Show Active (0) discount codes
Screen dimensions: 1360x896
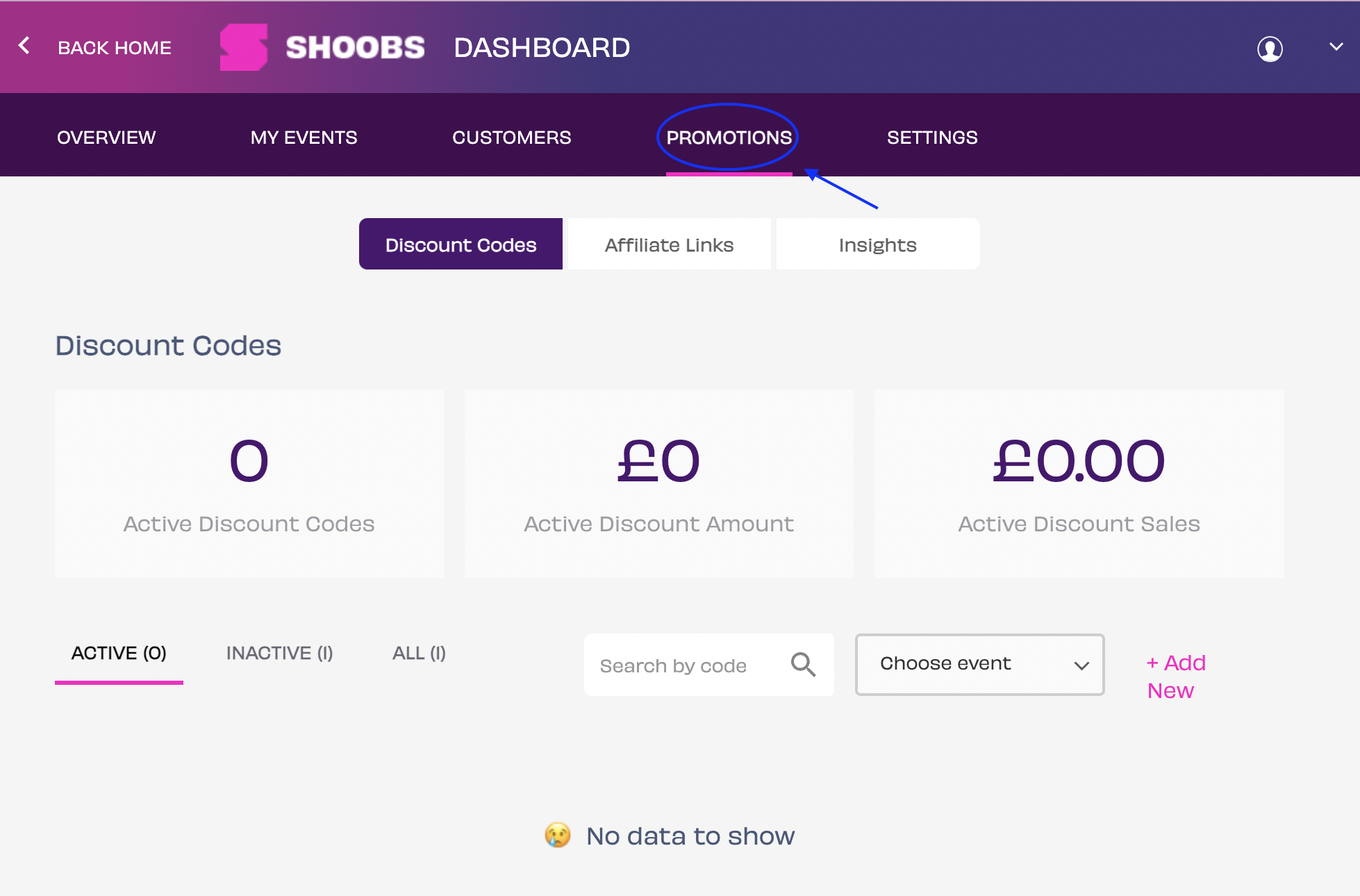119,654
